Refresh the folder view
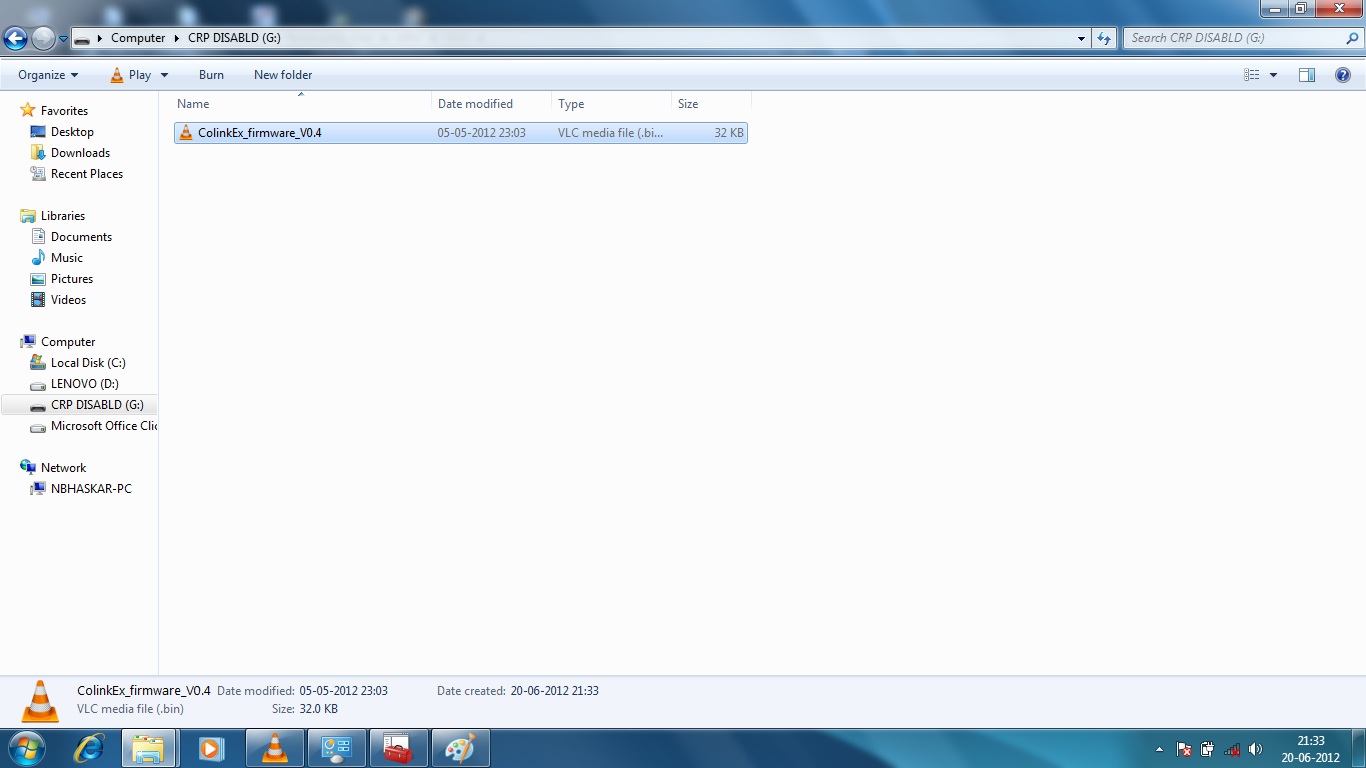The height and width of the screenshot is (768, 1366). (x=1104, y=38)
